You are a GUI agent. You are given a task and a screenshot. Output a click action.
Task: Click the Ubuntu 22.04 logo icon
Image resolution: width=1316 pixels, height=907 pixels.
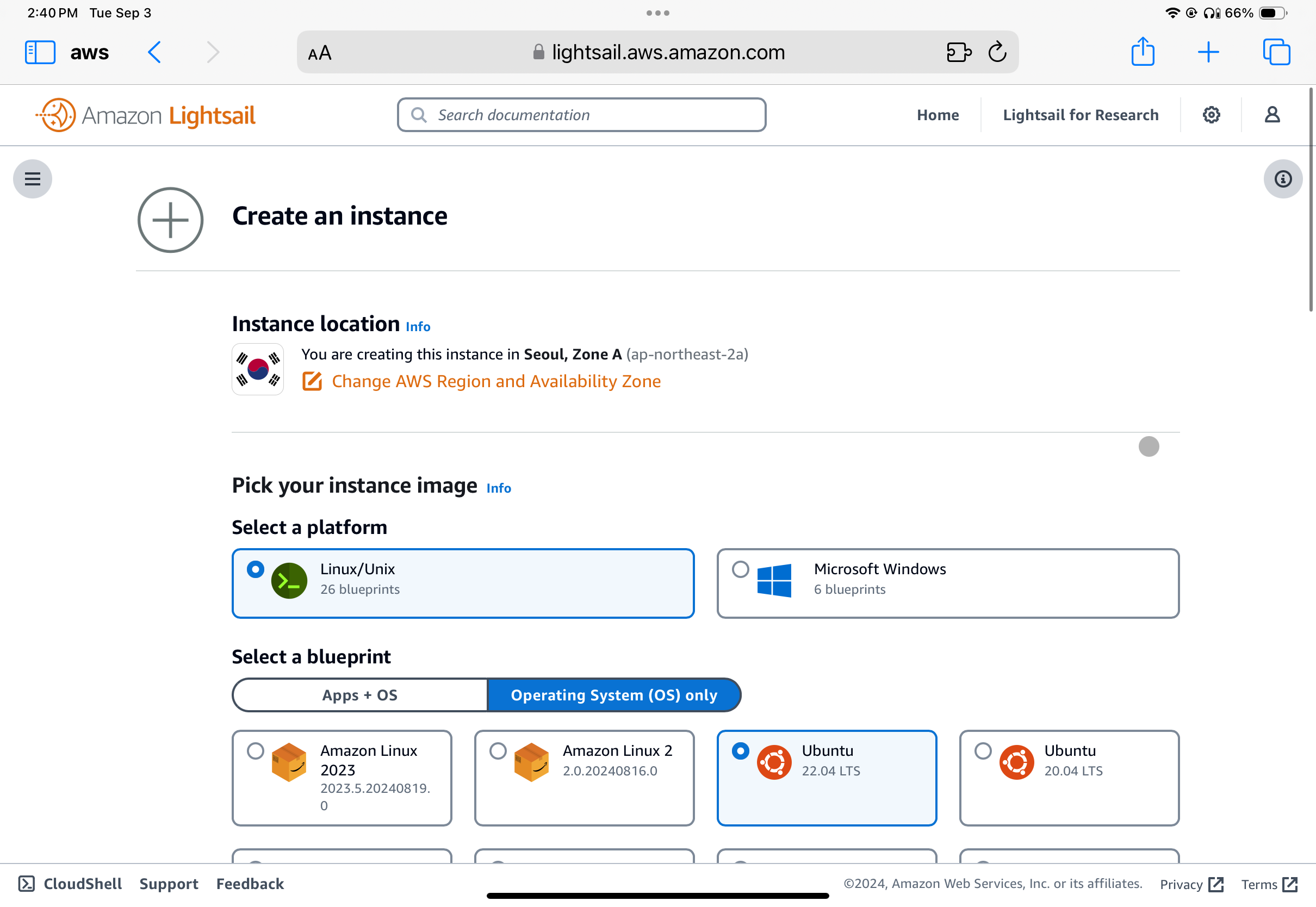(774, 762)
